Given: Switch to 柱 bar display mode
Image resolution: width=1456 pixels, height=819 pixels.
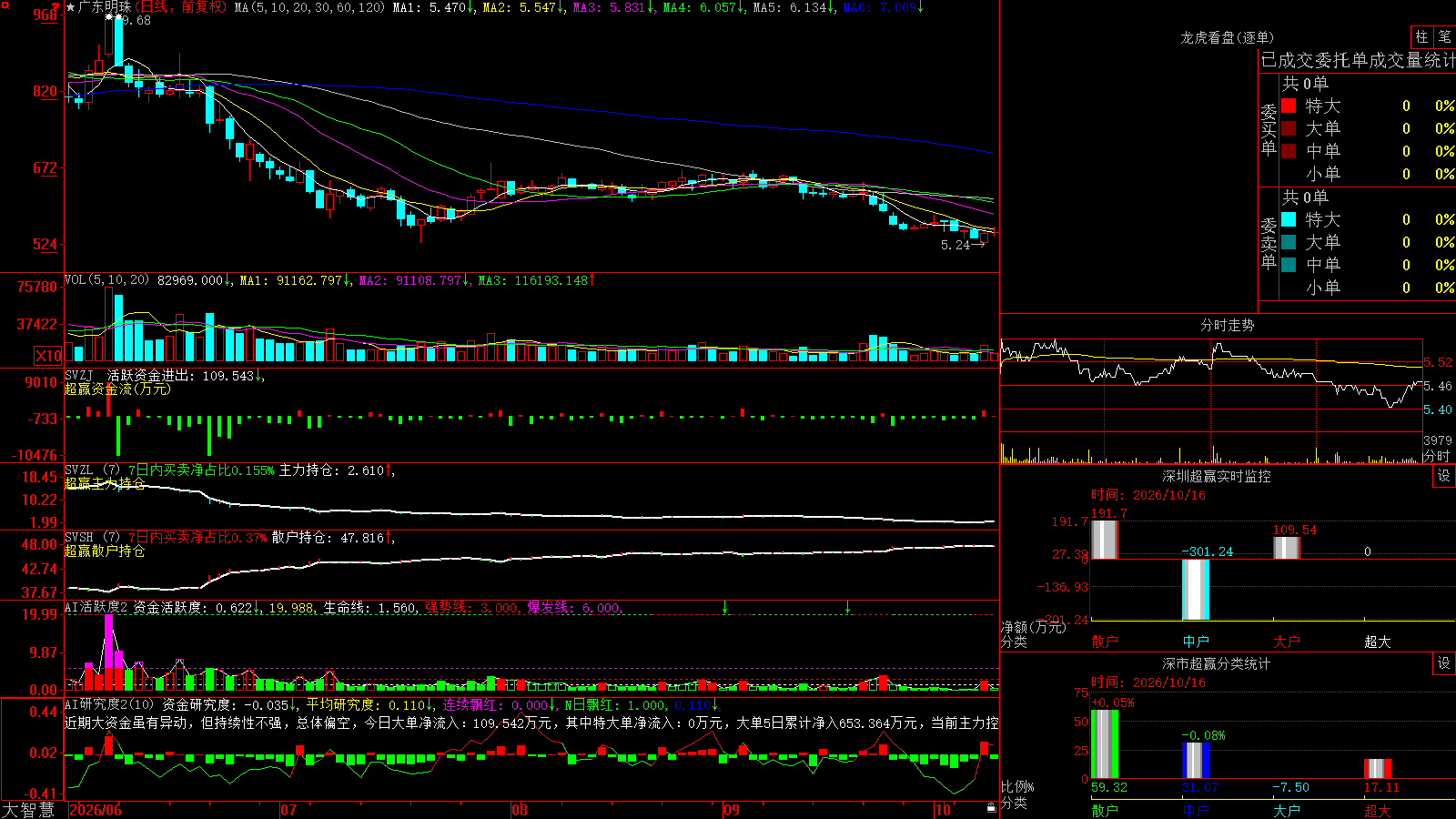Looking at the screenshot, I should 1421,37.
